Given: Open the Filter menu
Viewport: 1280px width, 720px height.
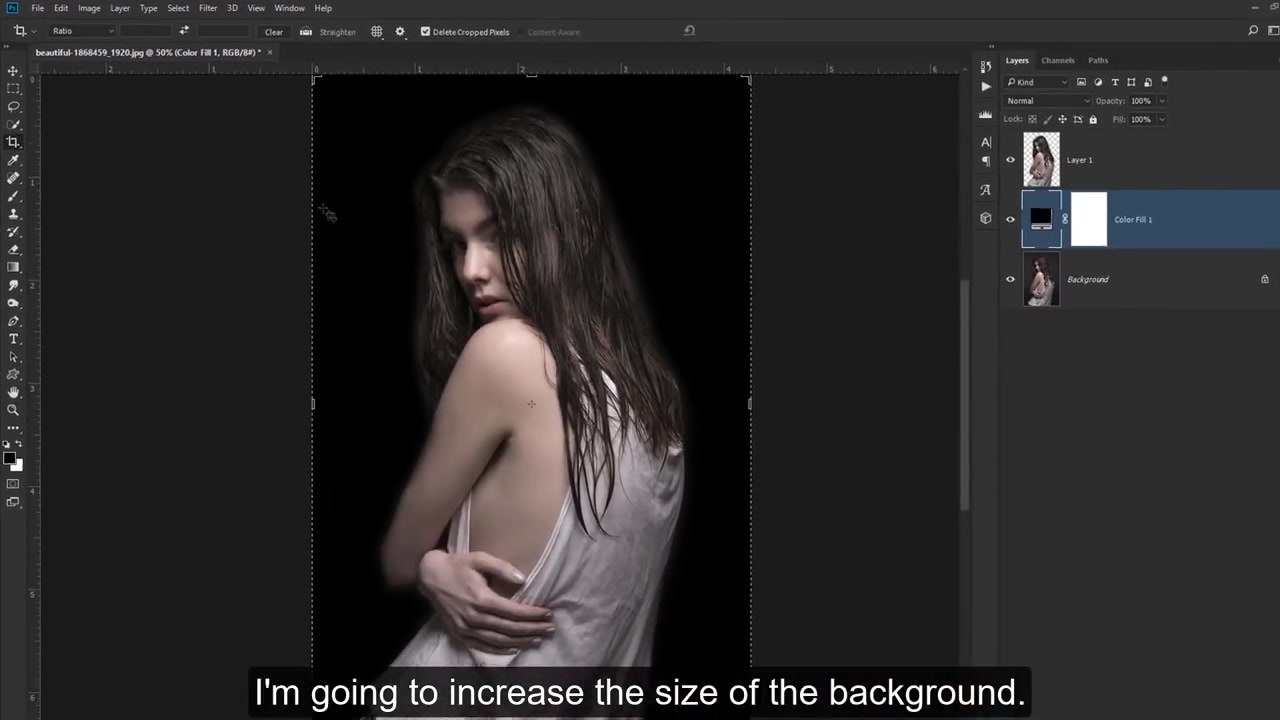Looking at the screenshot, I should pos(208,8).
